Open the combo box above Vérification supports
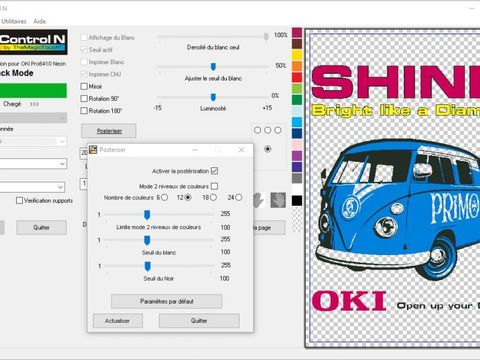Viewport: 480px width, 360px height. click(33, 187)
